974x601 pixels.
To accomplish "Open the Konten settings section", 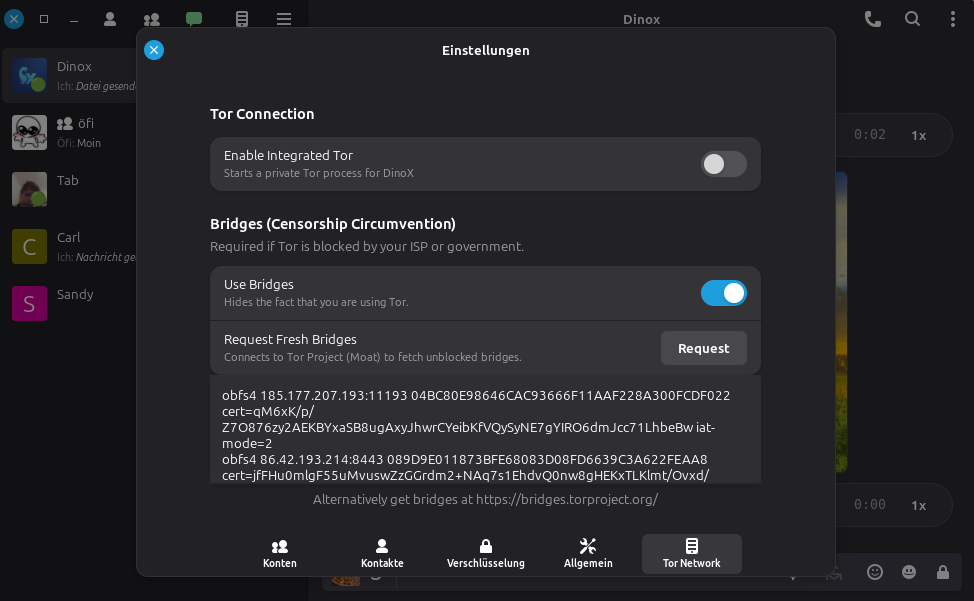I will (279, 553).
